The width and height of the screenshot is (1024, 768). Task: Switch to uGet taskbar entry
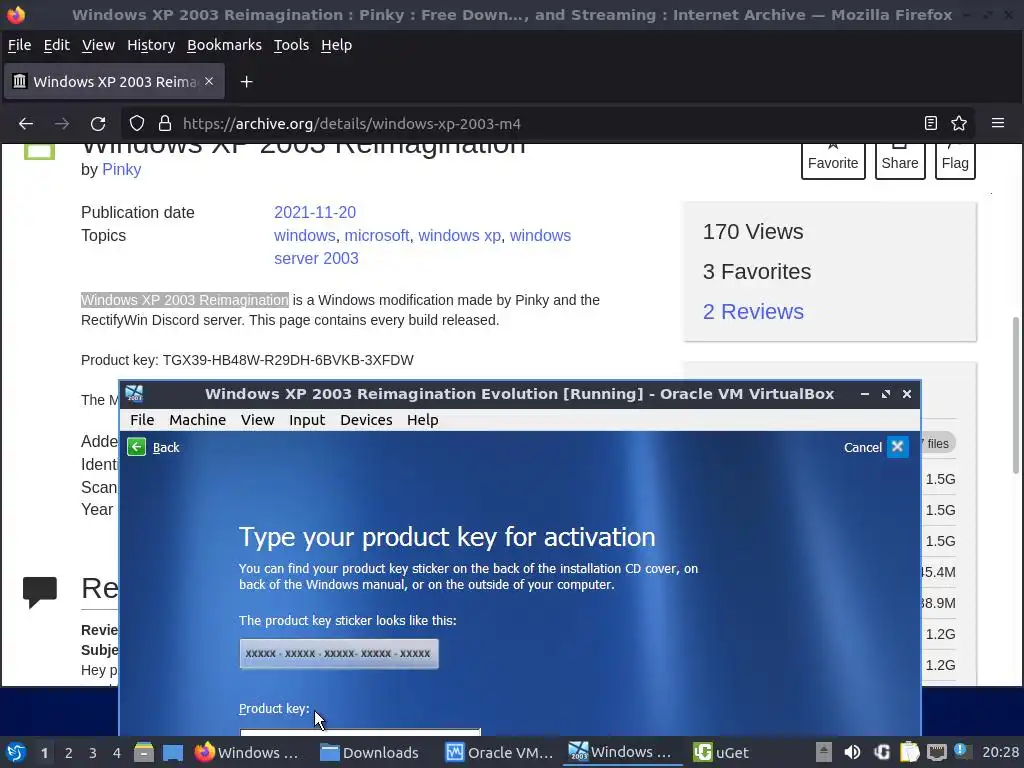click(x=721, y=752)
